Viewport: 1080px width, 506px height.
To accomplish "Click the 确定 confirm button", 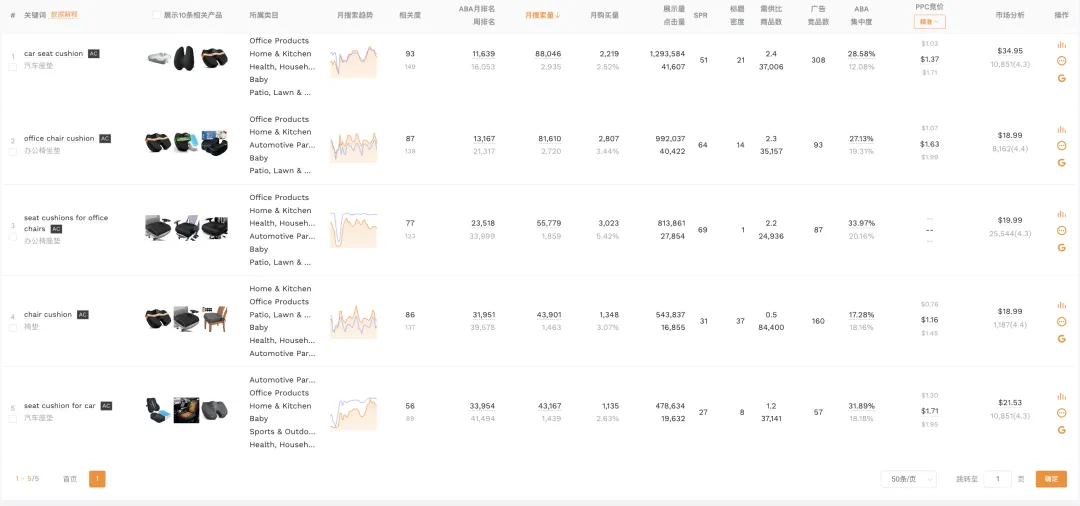I will (x=1051, y=479).
